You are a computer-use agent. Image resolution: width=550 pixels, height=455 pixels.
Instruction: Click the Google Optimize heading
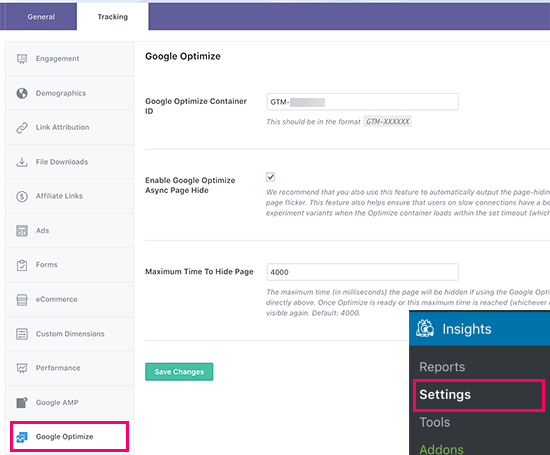[x=183, y=56]
